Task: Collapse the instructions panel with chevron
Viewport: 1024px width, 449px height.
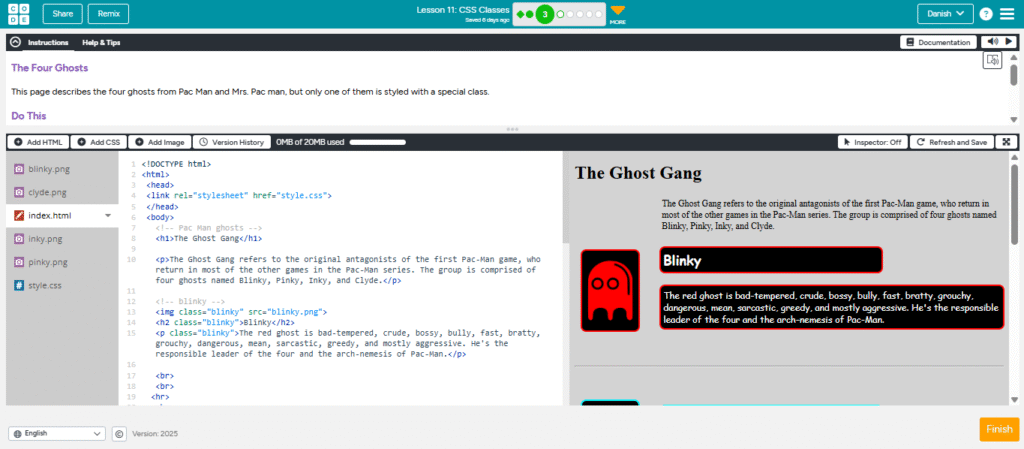Action: coord(15,43)
